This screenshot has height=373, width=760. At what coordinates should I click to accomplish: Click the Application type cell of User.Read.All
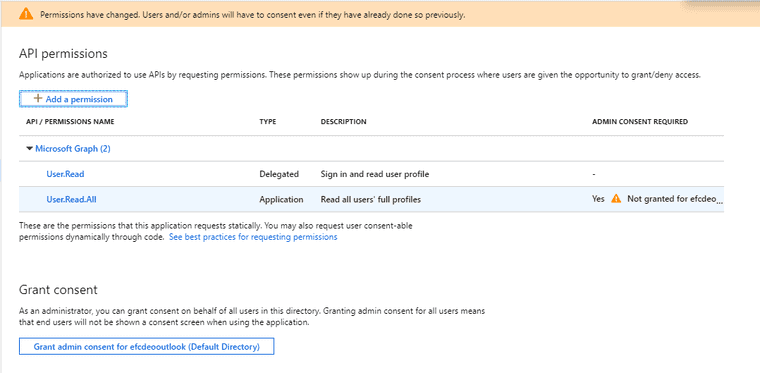click(281, 199)
